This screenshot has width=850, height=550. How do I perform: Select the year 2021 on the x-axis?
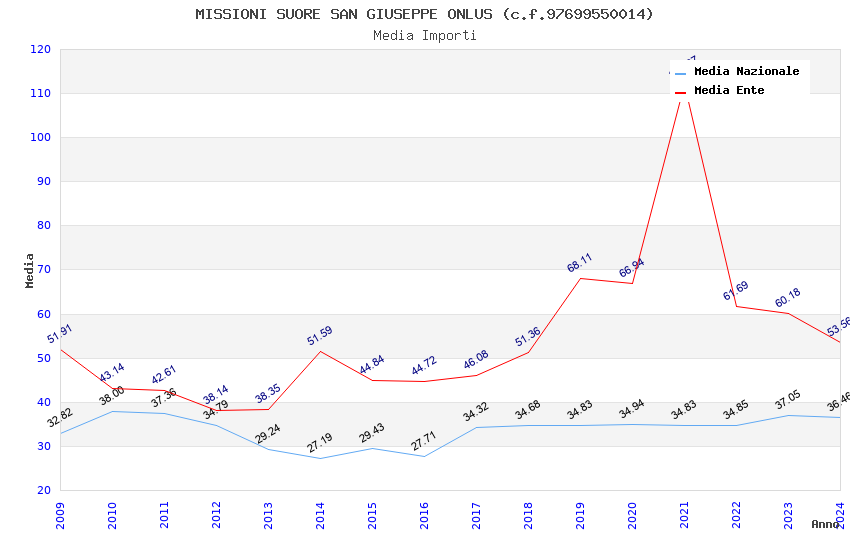[685, 515]
